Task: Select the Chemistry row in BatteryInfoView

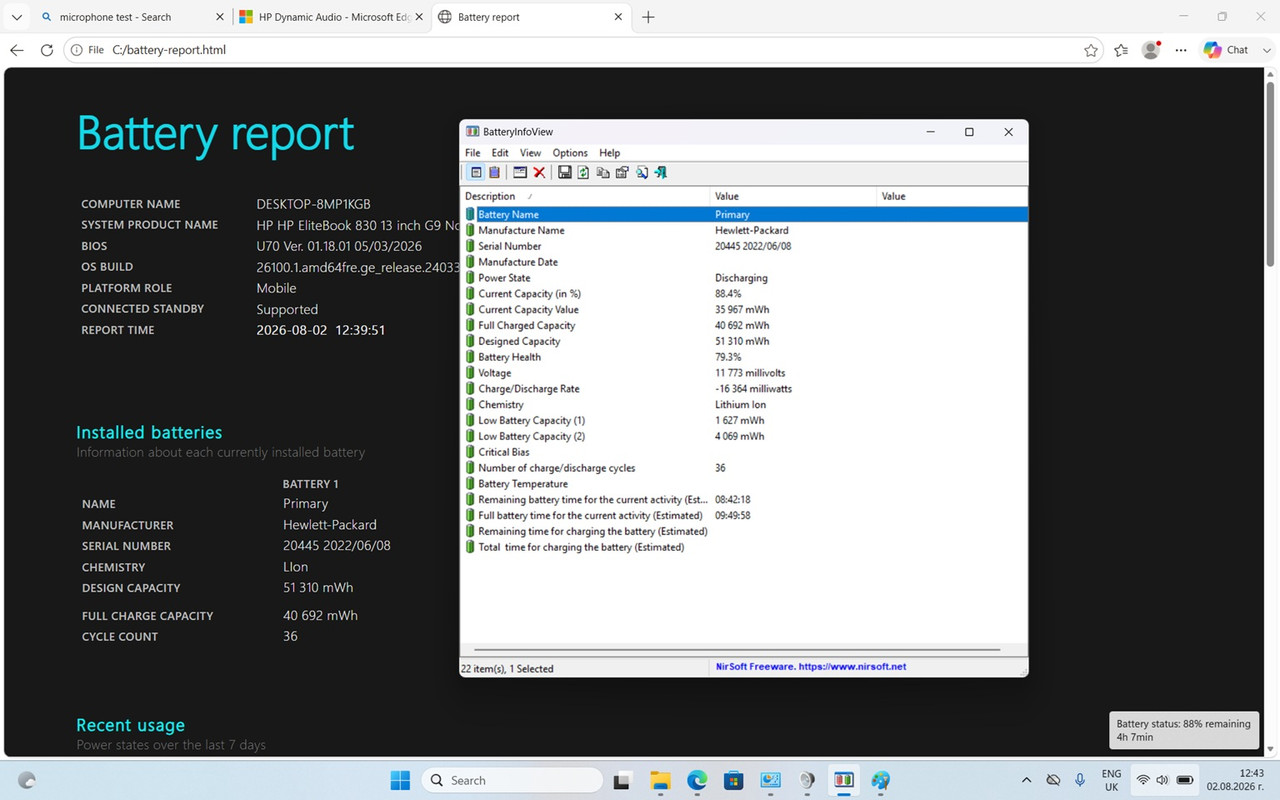Action: 744,405
